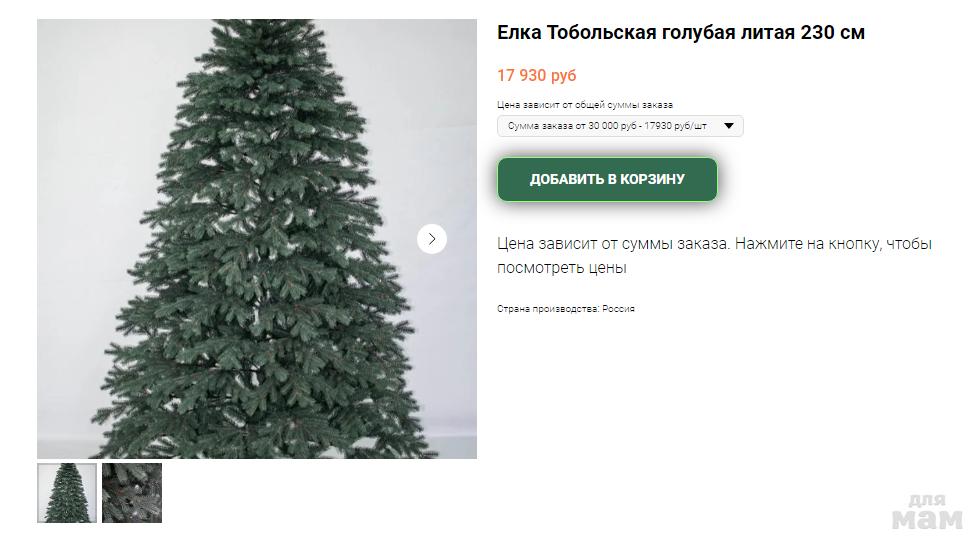978x544 pixels.
Task: Click the 'Страна производства: Россия' line
Action: click(566, 309)
